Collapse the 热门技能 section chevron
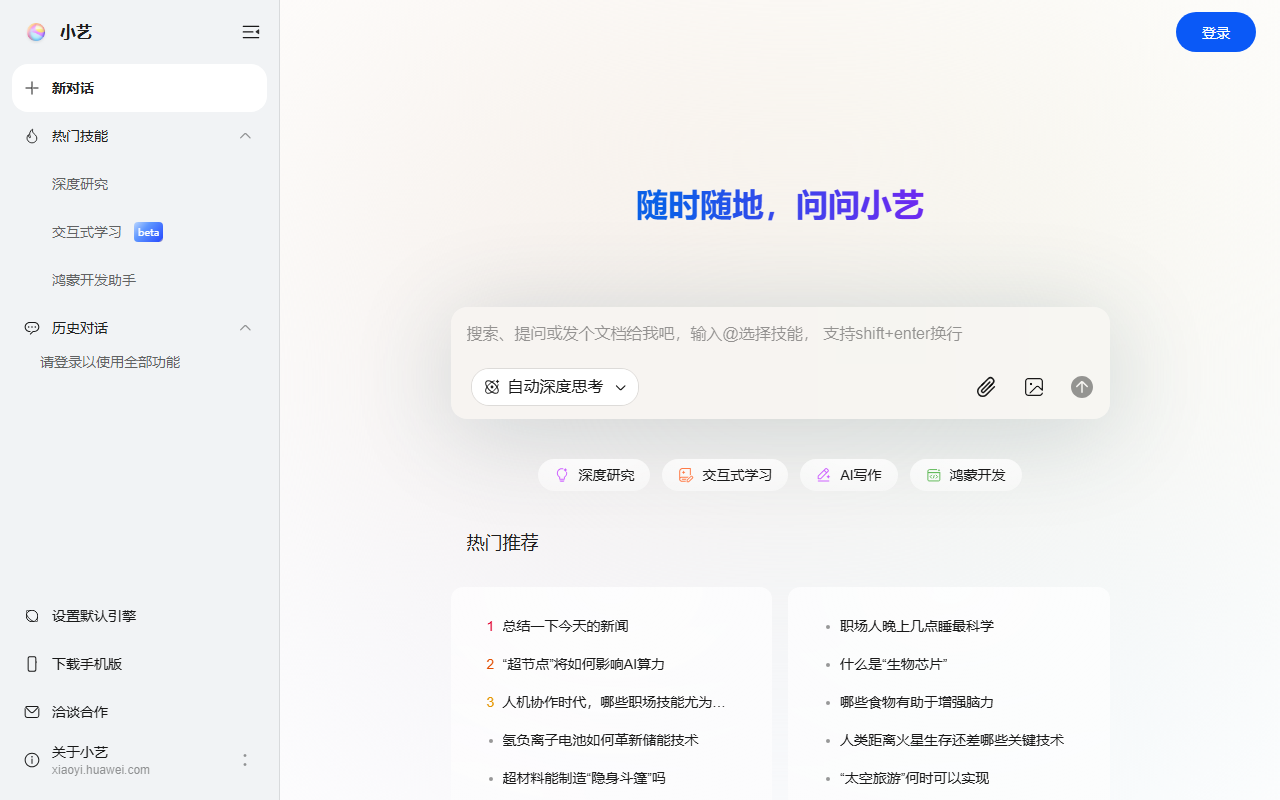 246,136
